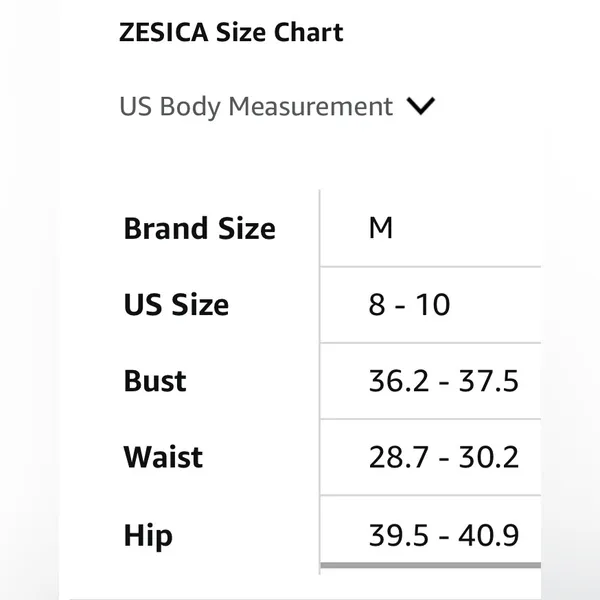Click the 37.5 upper bust number
The width and height of the screenshot is (600, 600).
click(x=489, y=381)
